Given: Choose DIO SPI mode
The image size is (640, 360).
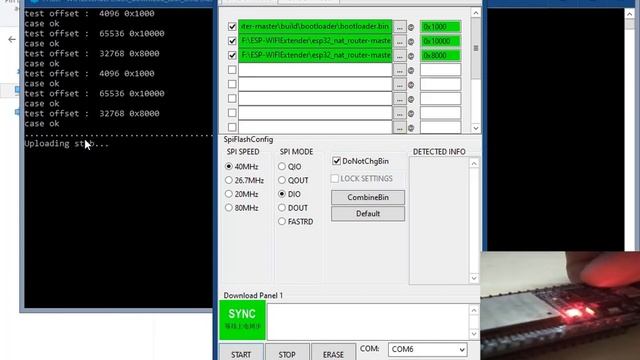Looking at the screenshot, I should [x=282, y=194].
